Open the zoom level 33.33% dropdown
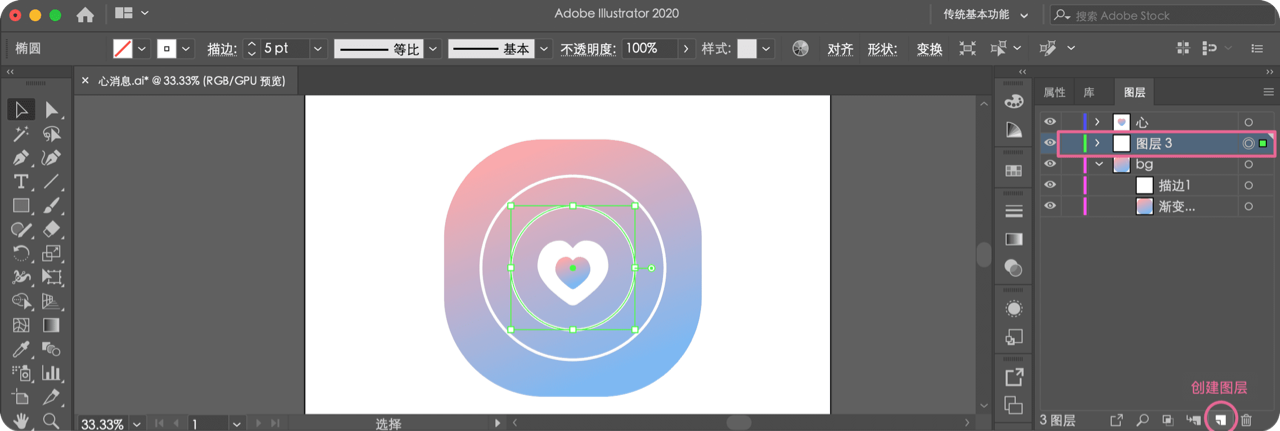This screenshot has width=1280, height=431. click(136, 424)
